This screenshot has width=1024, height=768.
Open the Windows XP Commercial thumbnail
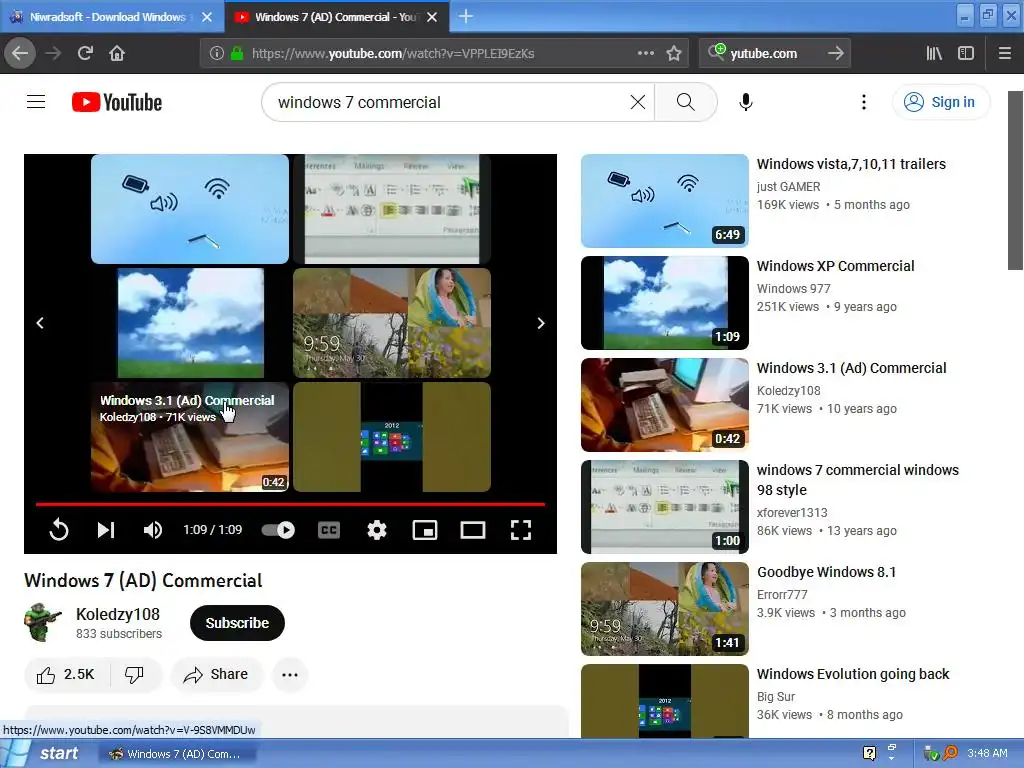[x=665, y=303]
